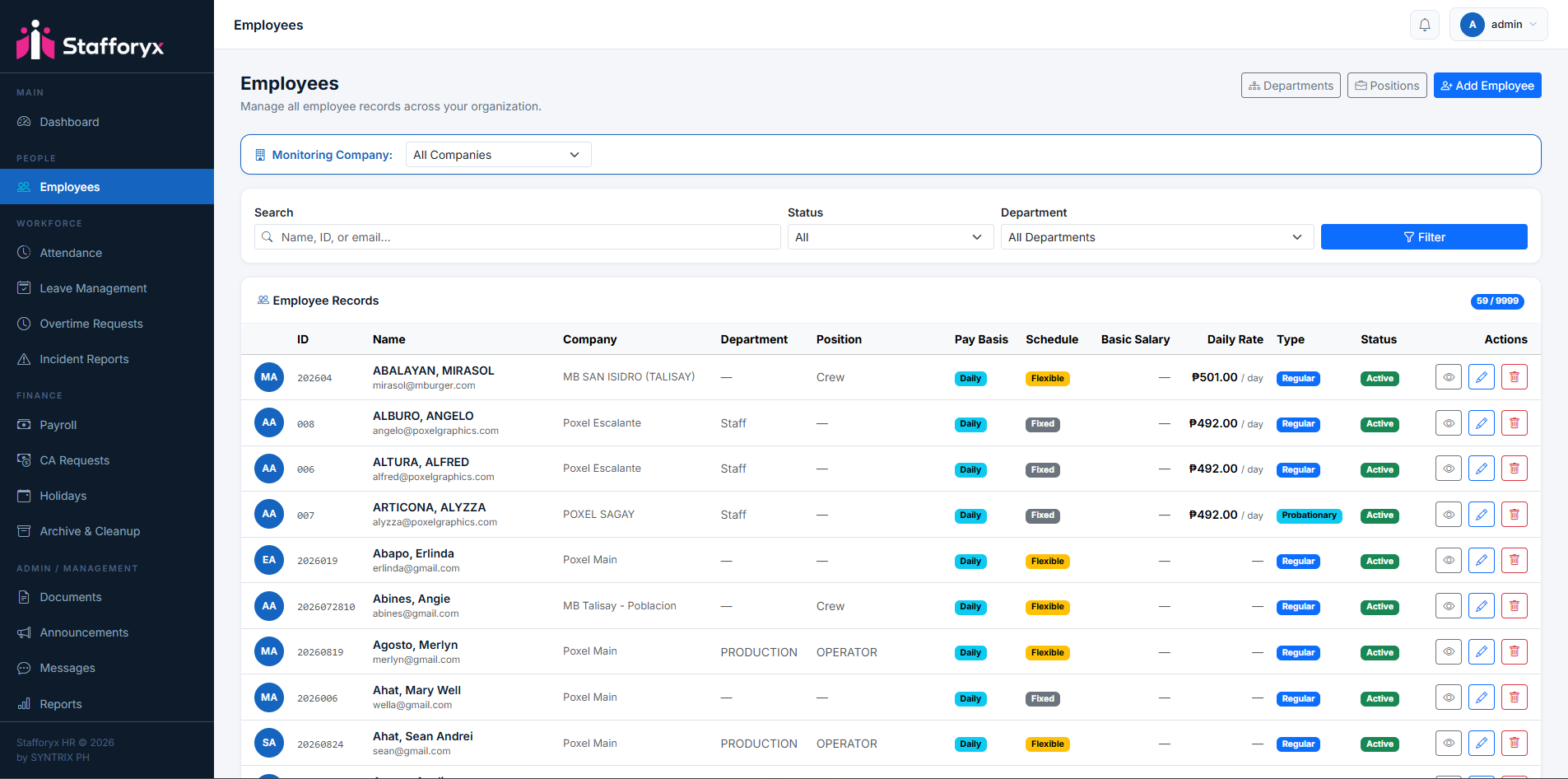1568x779 pixels.
Task: Click email mirasol@mburger.com
Action: point(424,385)
